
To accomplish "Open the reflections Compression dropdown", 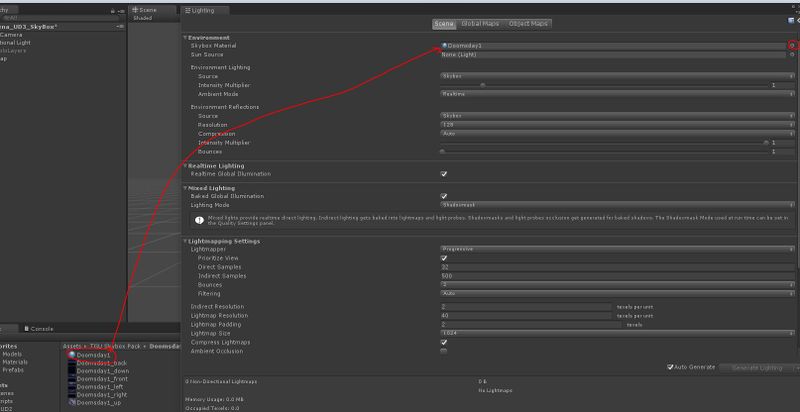I will 617,134.
